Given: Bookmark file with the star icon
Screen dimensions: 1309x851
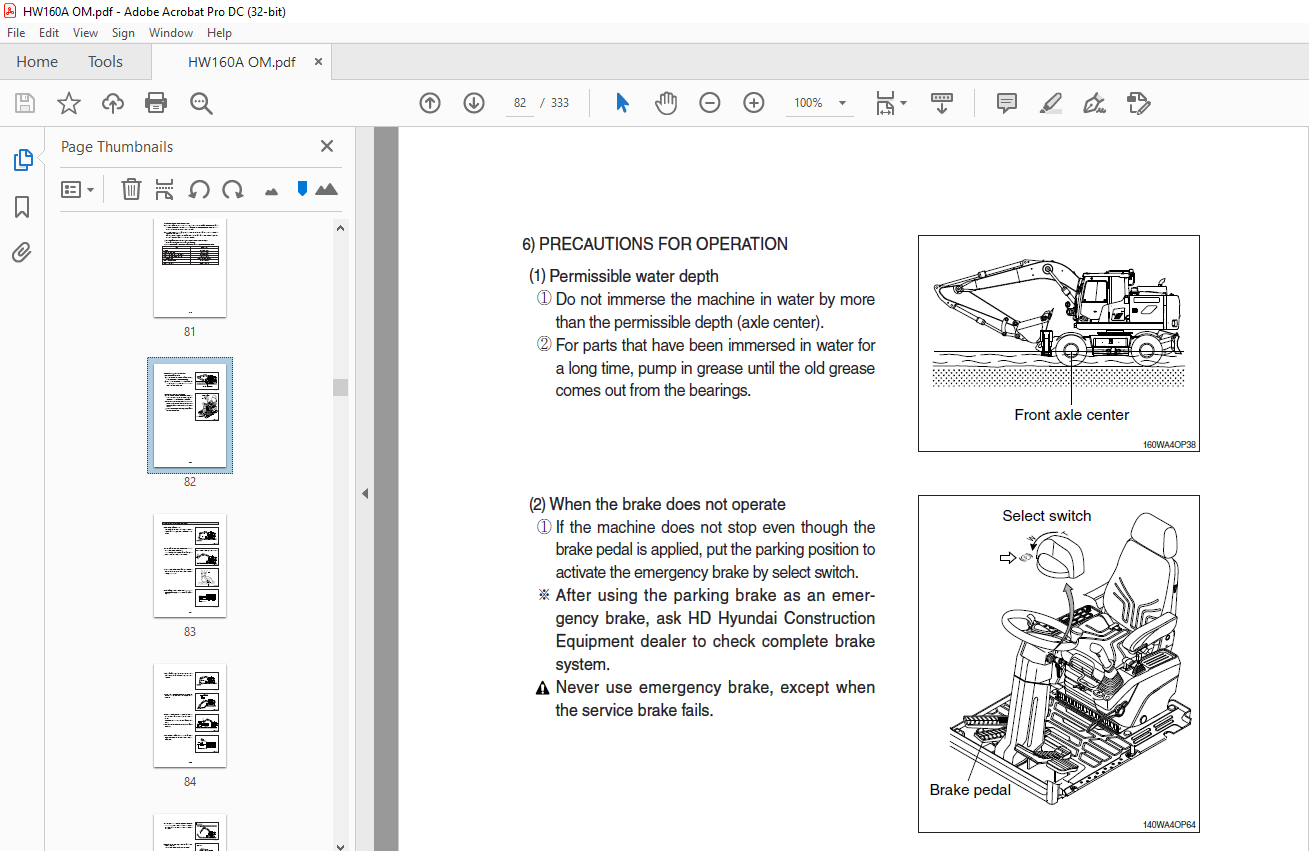Looking at the screenshot, I should (x=69, y=103).
